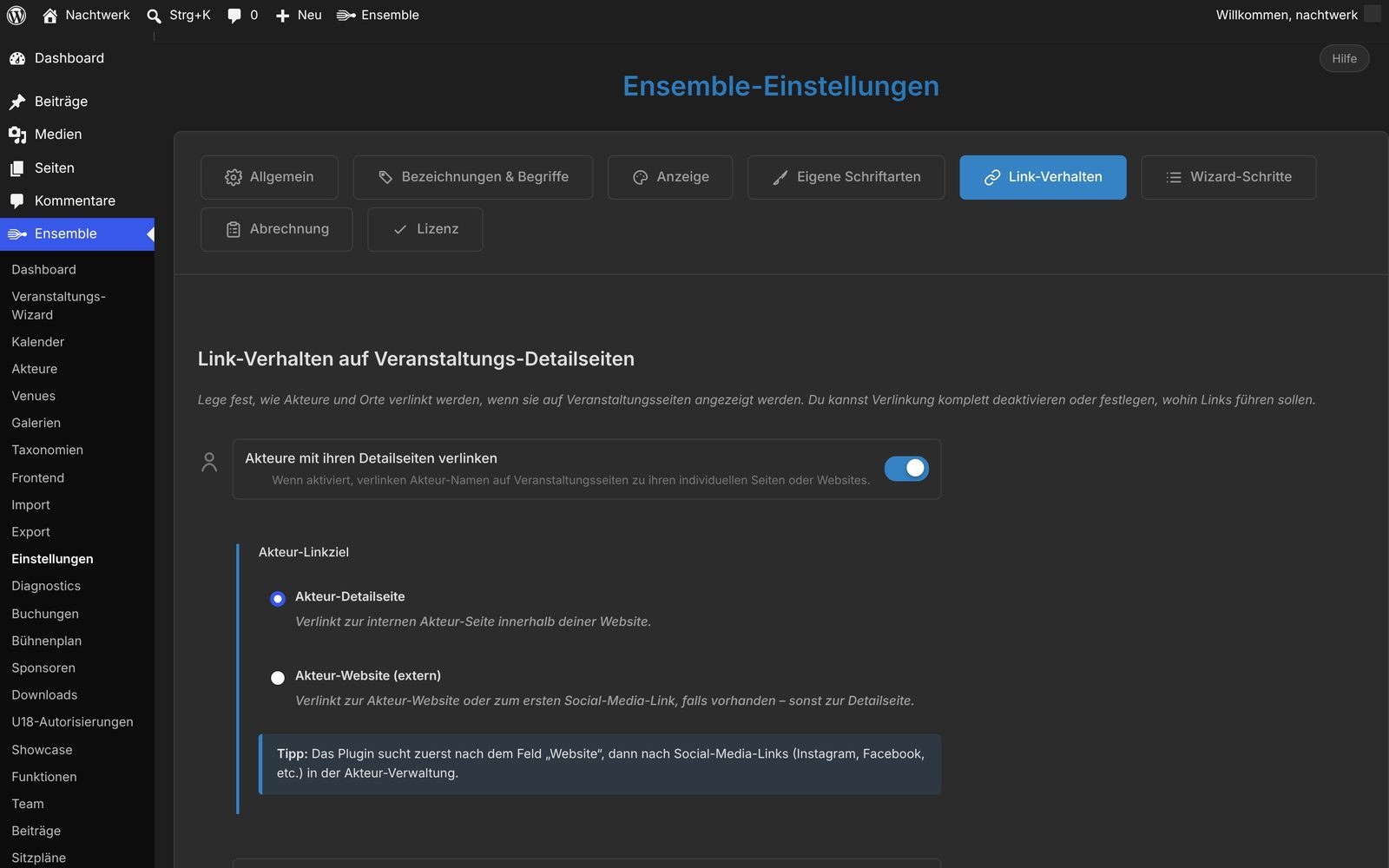Click the chain-link icon on Link-Verhalten tab
Screen dimensions: 1389x868
pyautogui.click(x=992, y=177)
